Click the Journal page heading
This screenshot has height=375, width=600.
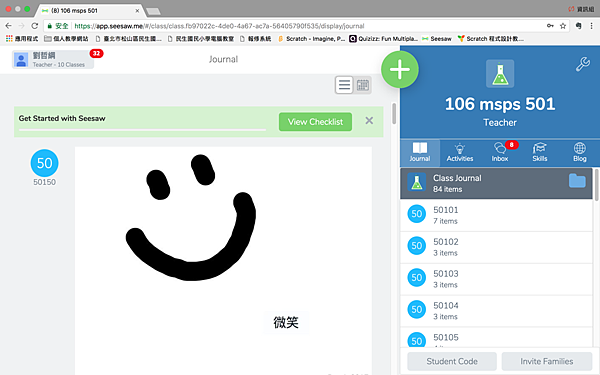point(223,59)
